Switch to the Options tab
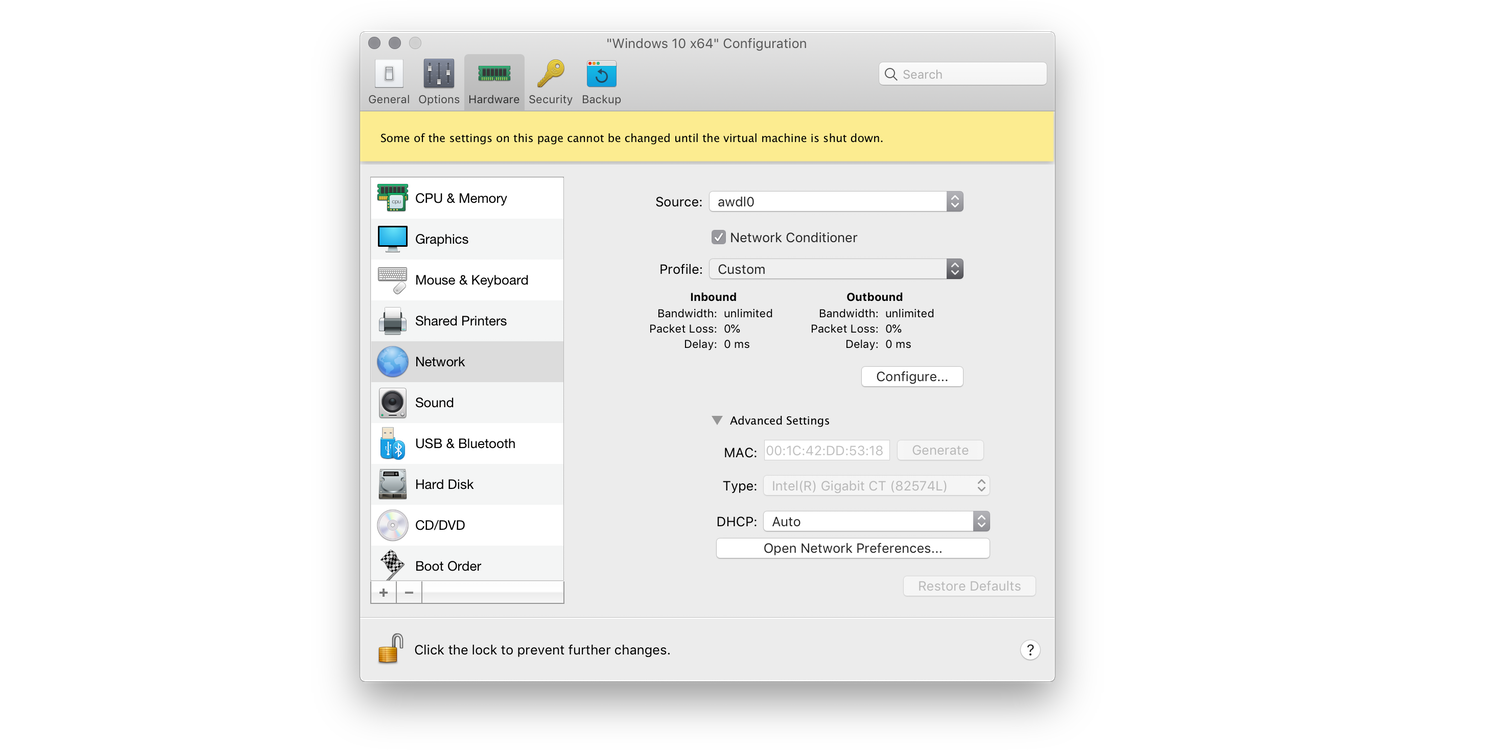 pyautogui.click(x=439, y=81)
